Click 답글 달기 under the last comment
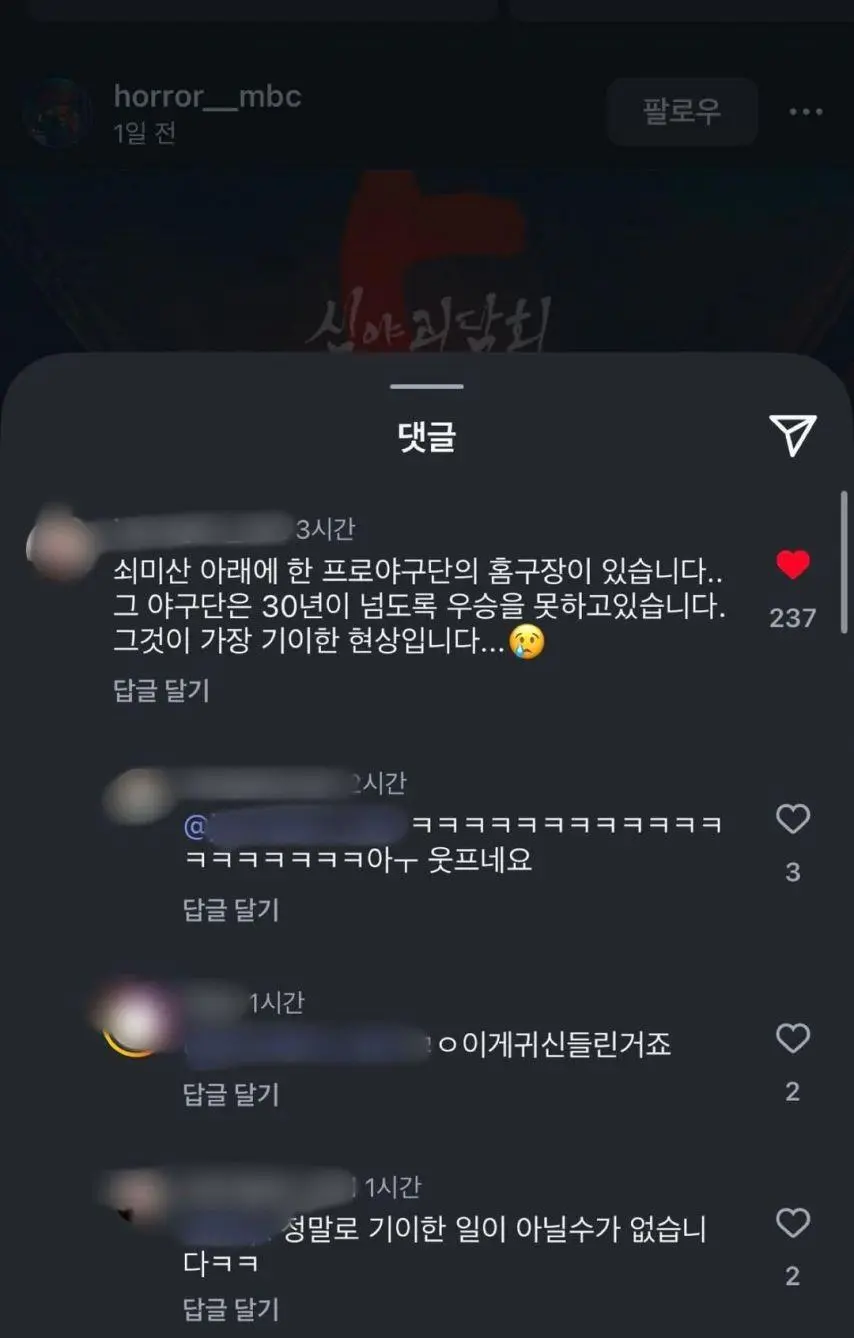 pos(231,1309)
